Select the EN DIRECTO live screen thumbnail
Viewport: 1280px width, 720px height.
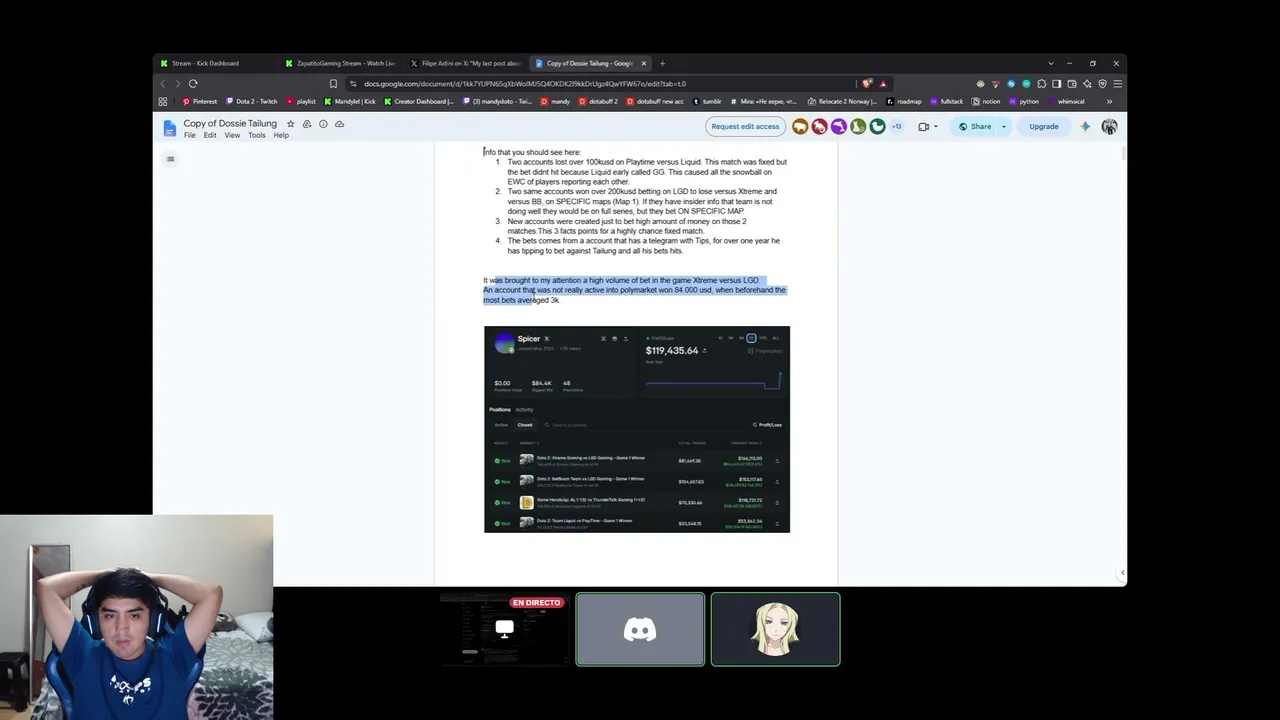pos(504,629)
